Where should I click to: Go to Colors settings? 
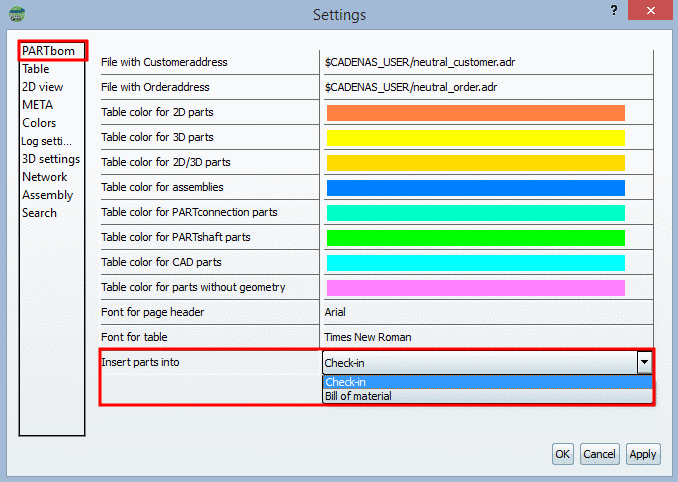click(x=39, y=123)
